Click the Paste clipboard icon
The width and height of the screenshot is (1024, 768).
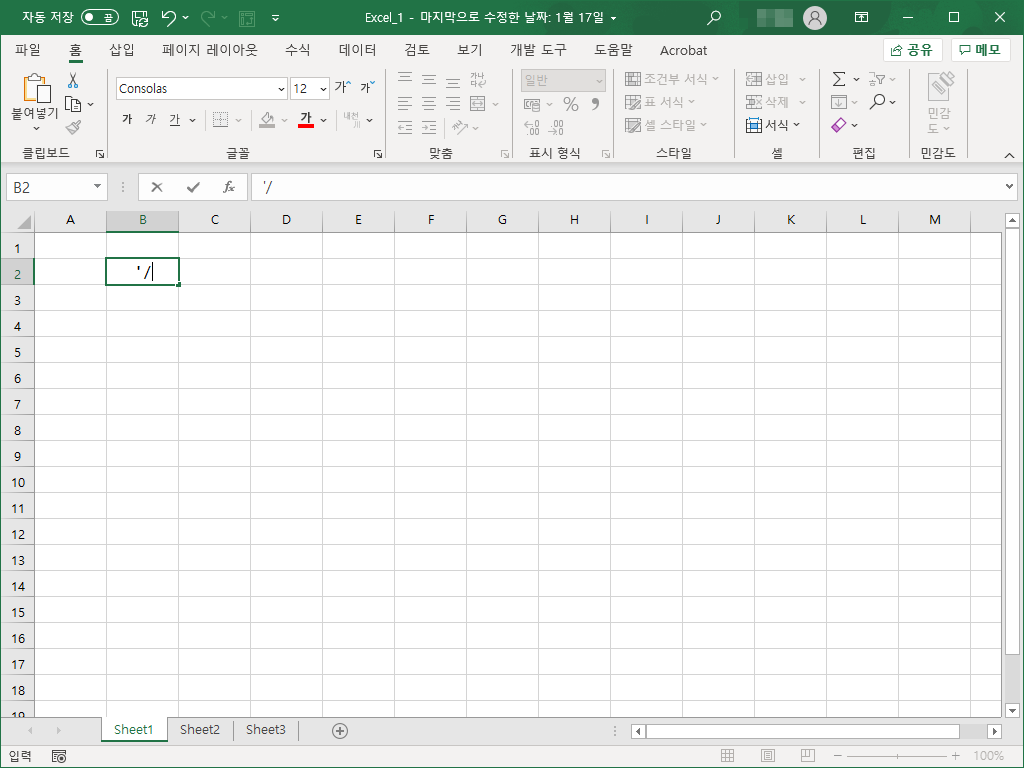click(x=36, y=89)
